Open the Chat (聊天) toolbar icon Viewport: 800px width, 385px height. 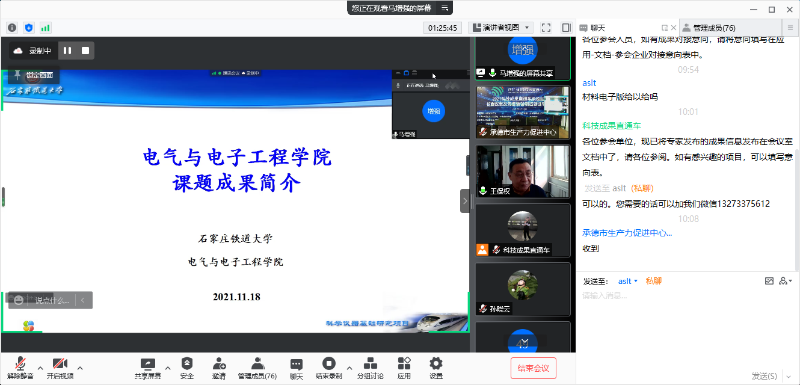click(x=296, y=368)
